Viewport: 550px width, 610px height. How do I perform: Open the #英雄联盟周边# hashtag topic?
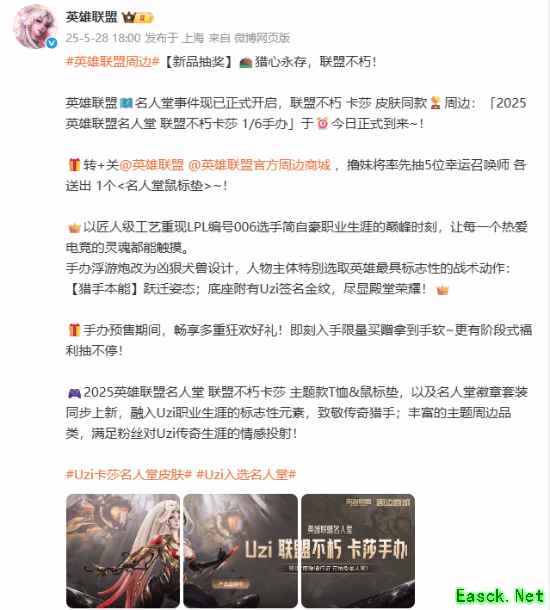click(x=113, y=61)
